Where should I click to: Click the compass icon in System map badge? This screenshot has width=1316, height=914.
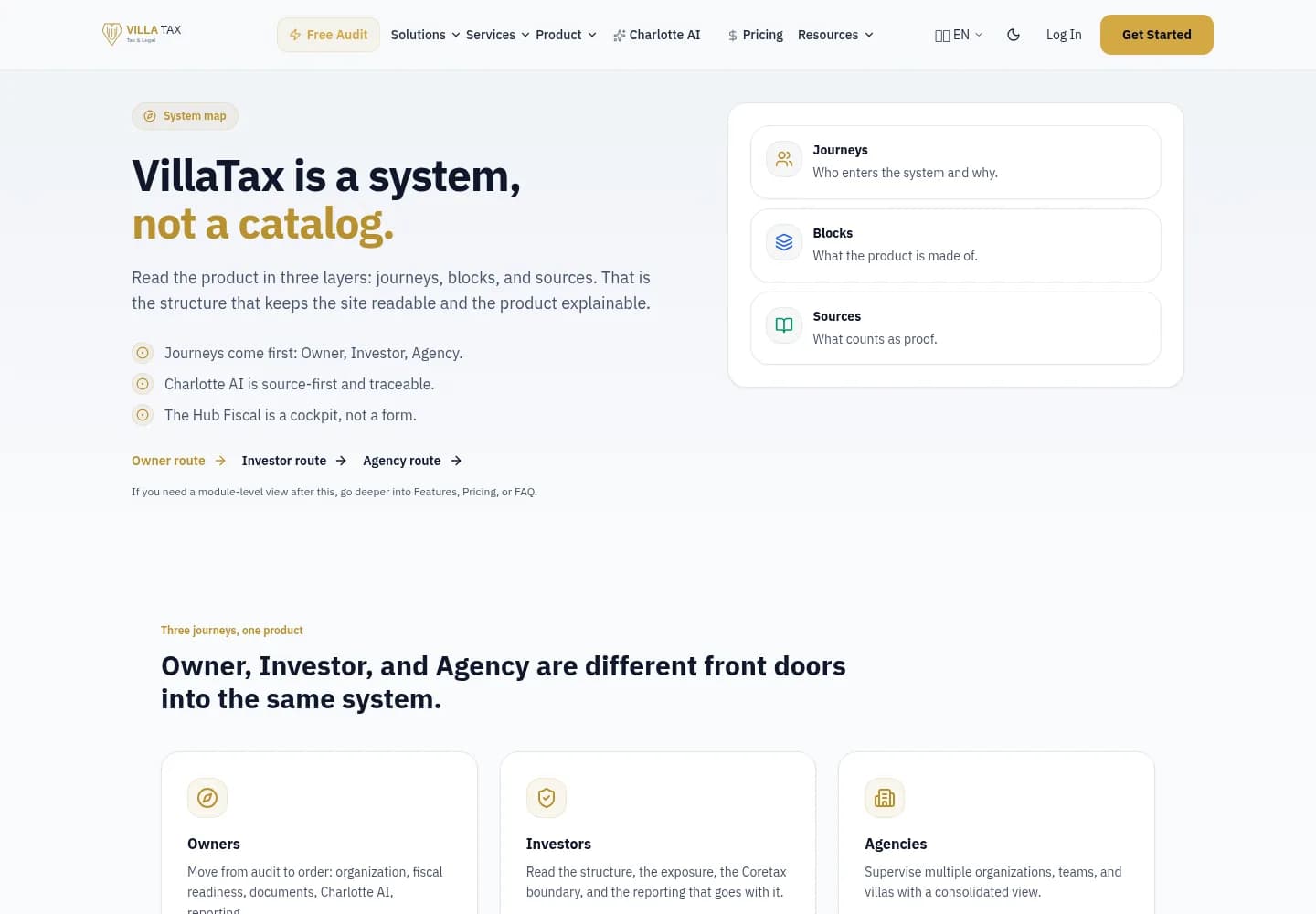[150, 116]
